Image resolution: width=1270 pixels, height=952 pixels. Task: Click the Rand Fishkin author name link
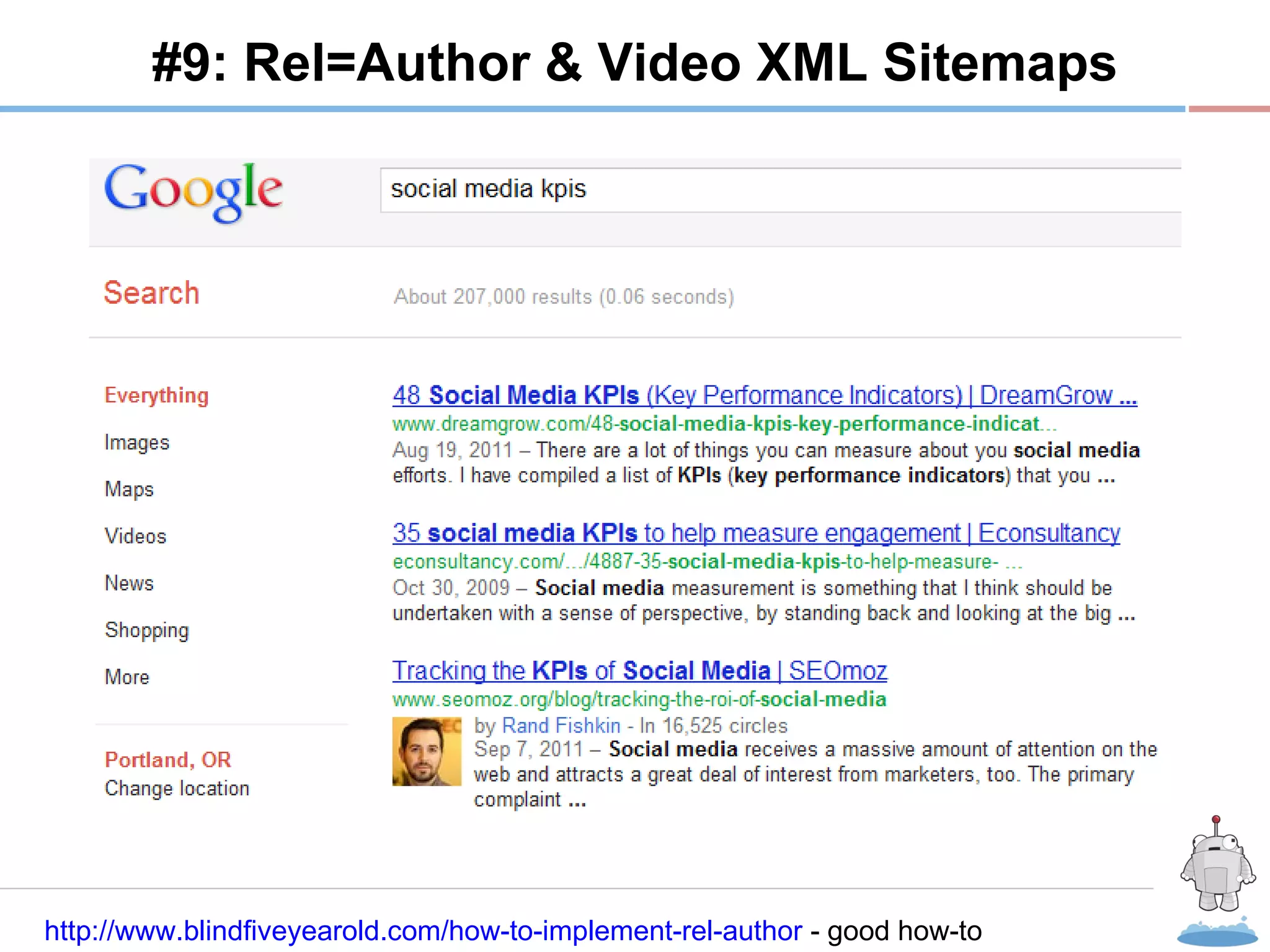click(561, 725)
